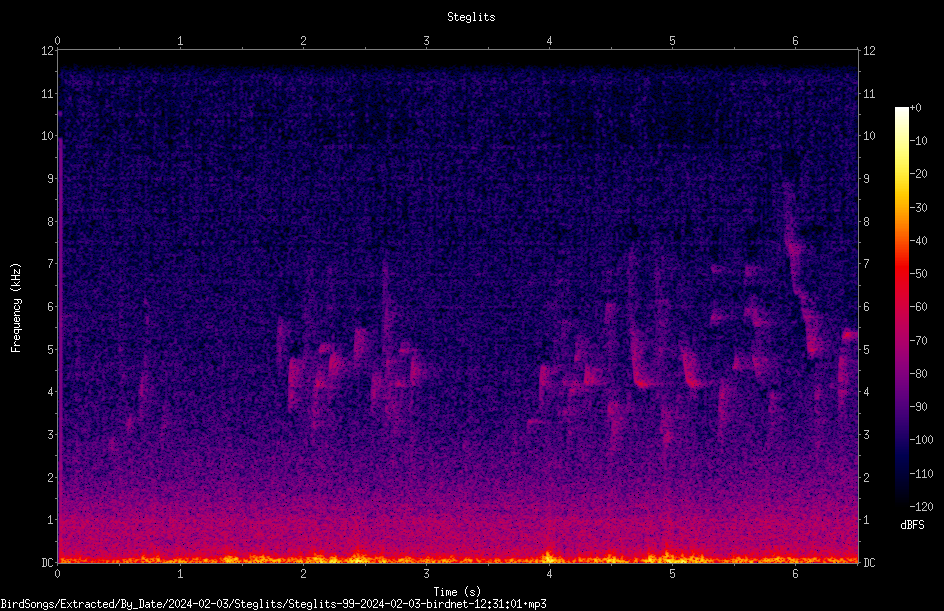
Task: Click the Steglits title above the spectrogram
Action: tap(471, 17)
